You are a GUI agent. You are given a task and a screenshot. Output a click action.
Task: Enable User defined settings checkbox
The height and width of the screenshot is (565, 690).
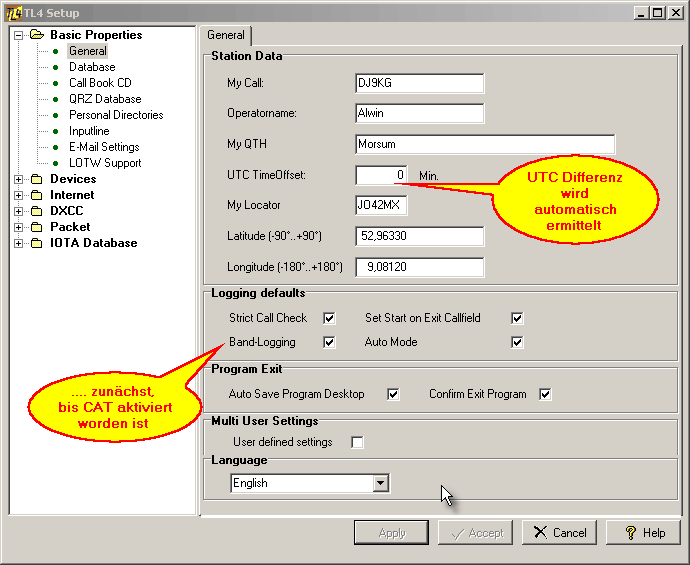[x=357, y=442]
